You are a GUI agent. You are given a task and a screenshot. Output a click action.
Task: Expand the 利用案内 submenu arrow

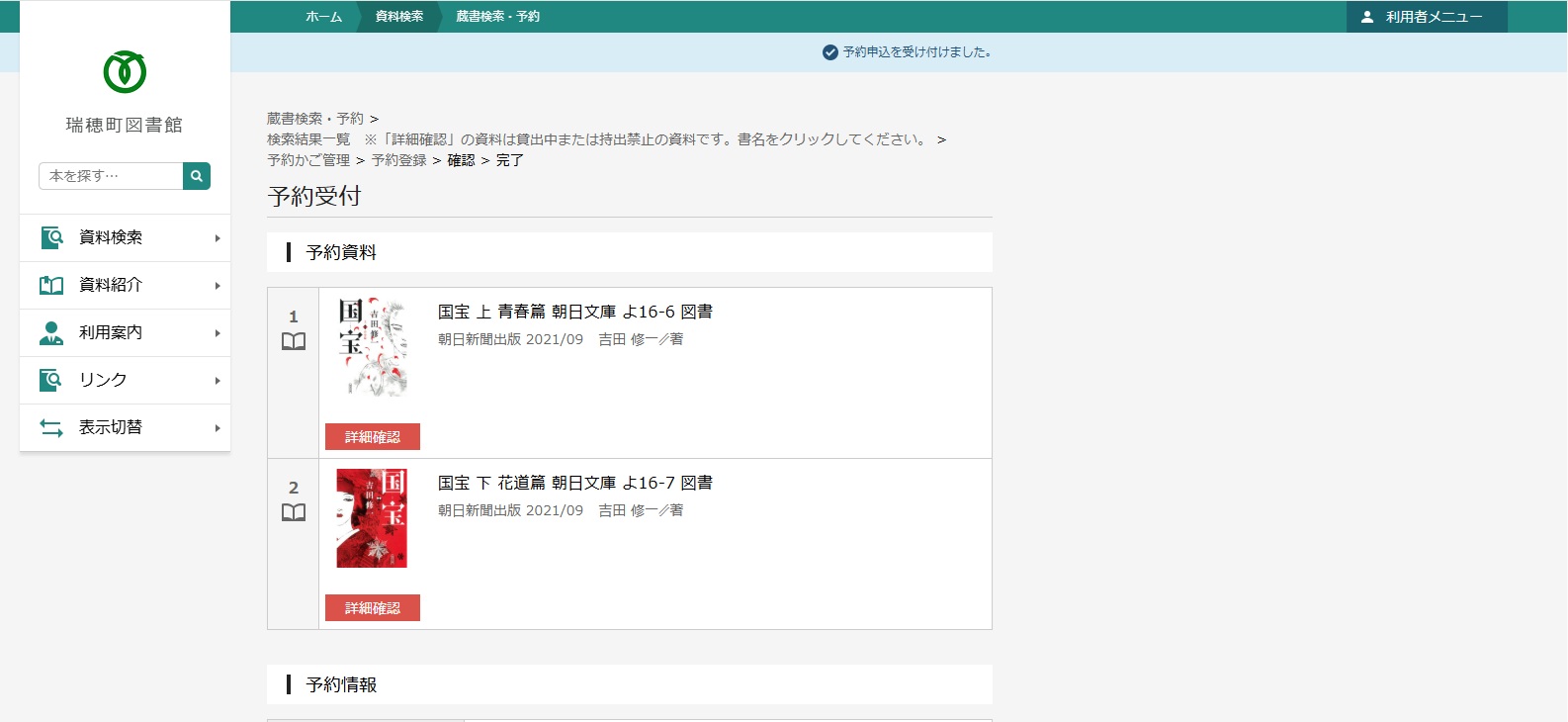[x=218, y=333]
